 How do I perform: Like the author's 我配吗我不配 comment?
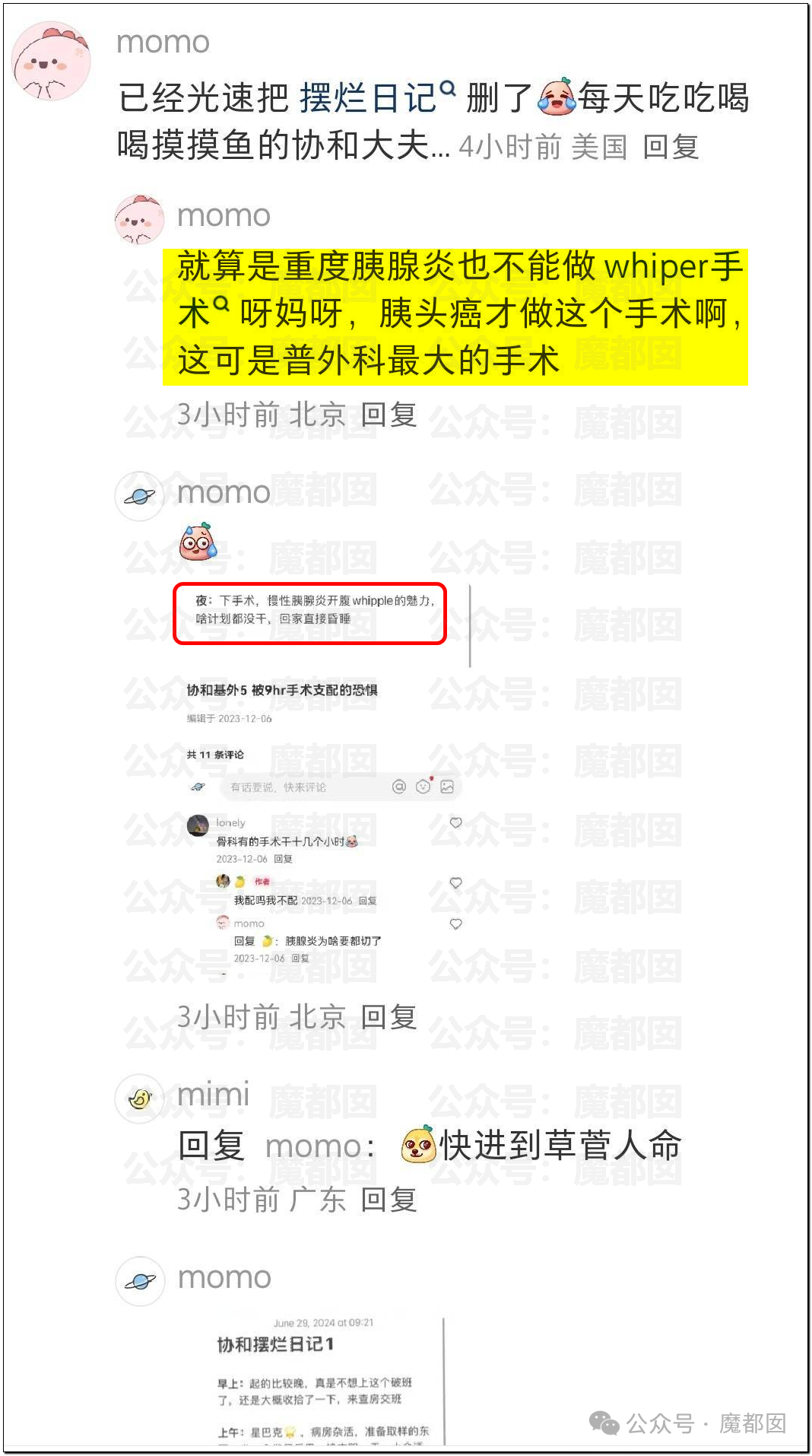[x=456, y=882]
